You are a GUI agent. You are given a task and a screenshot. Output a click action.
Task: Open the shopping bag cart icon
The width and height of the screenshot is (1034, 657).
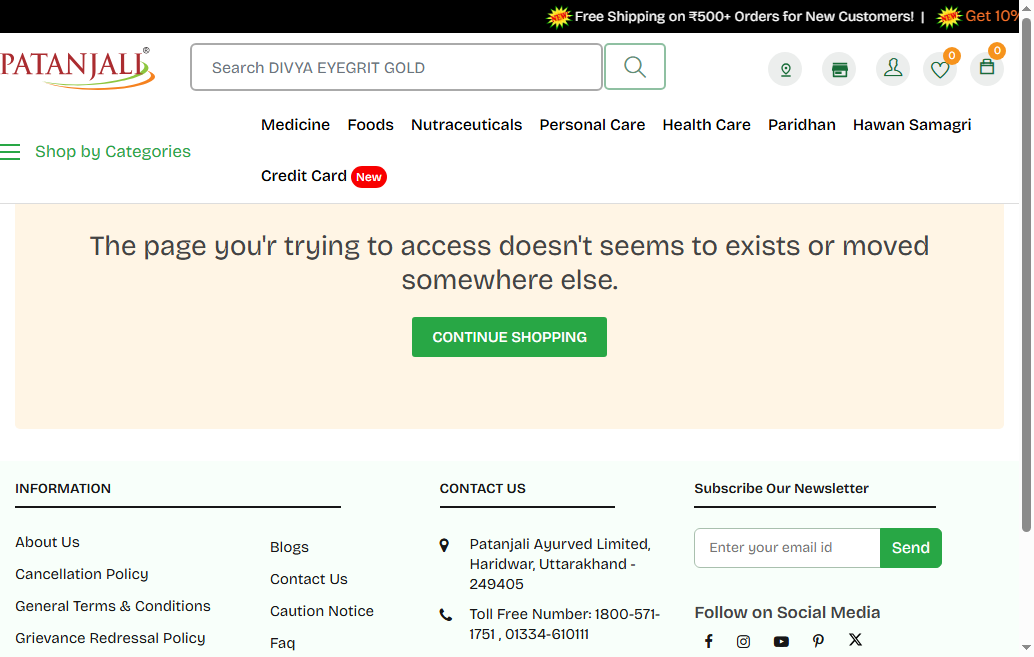(987, 69)
